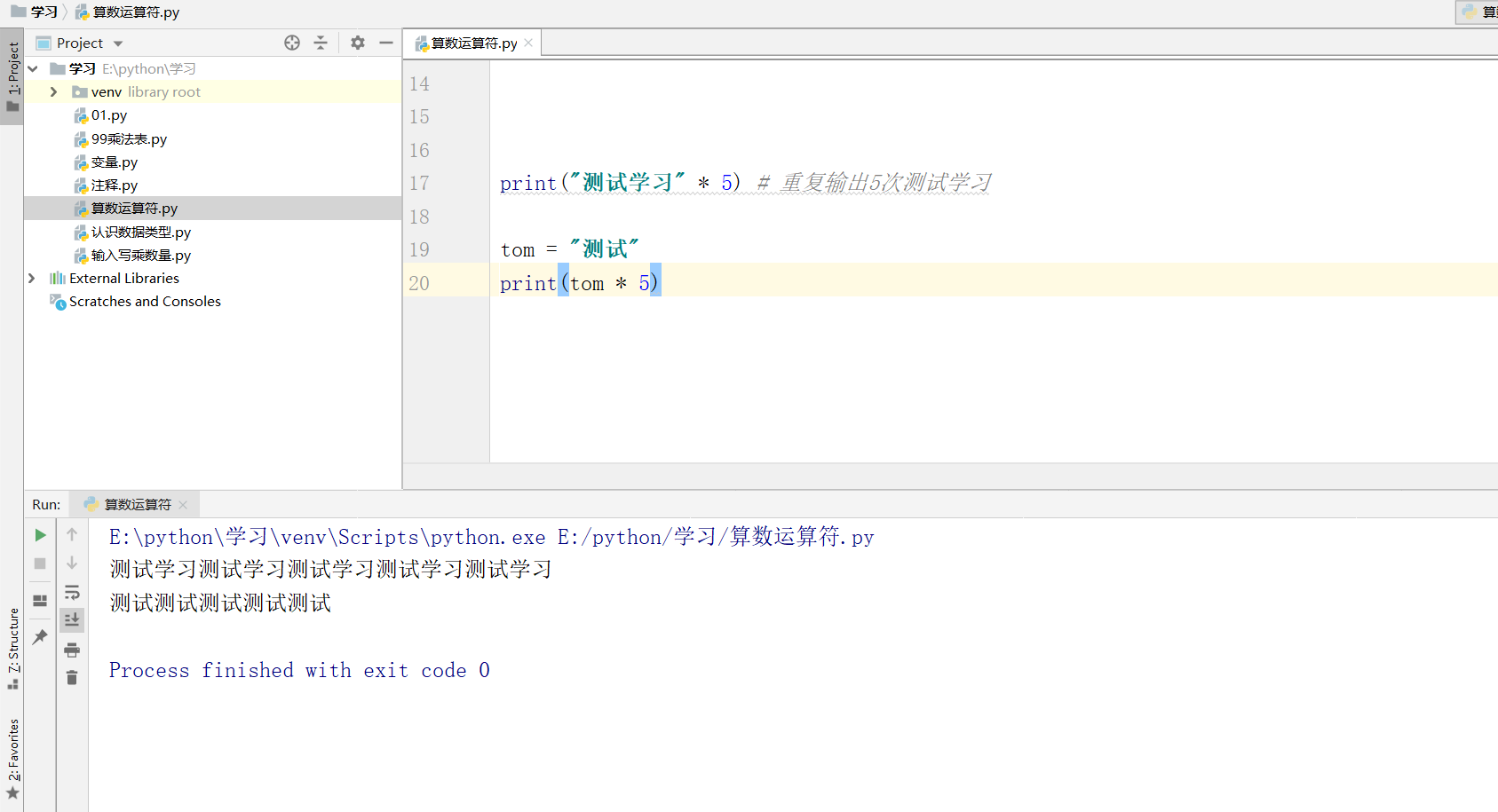Click the comment text on line 17

point(875,183)
